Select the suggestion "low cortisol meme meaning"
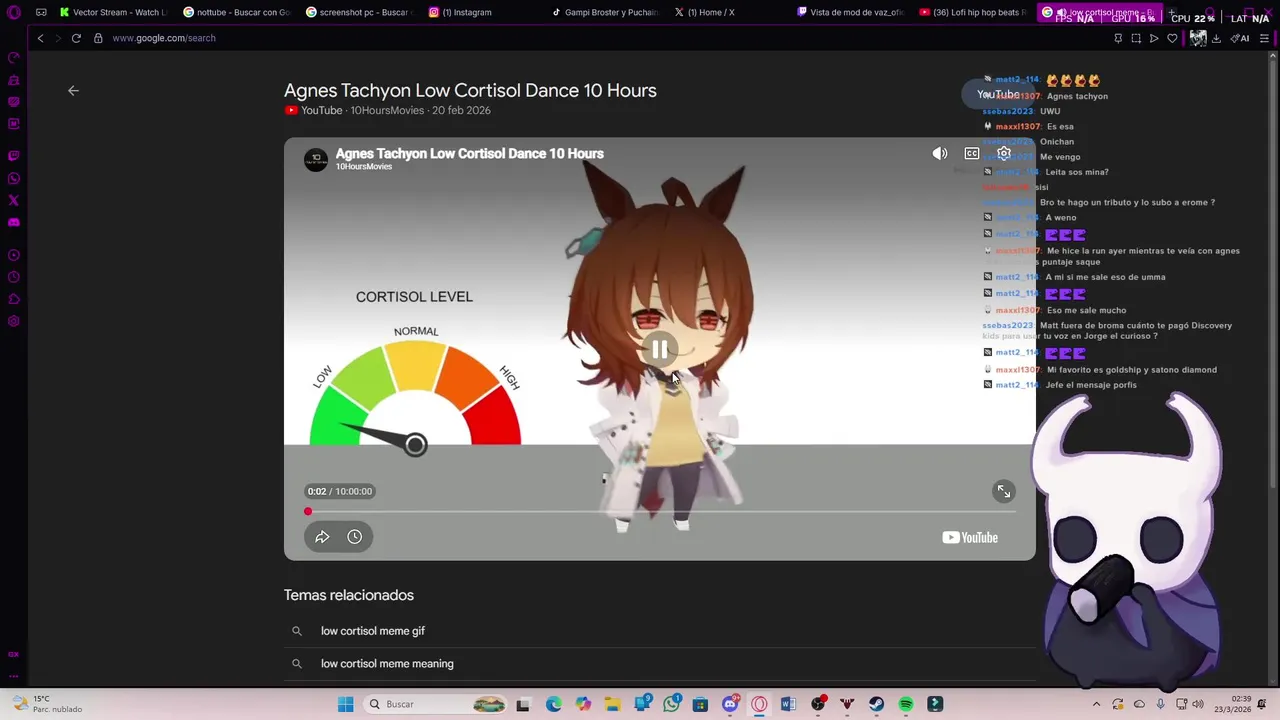 coord(387,664)
